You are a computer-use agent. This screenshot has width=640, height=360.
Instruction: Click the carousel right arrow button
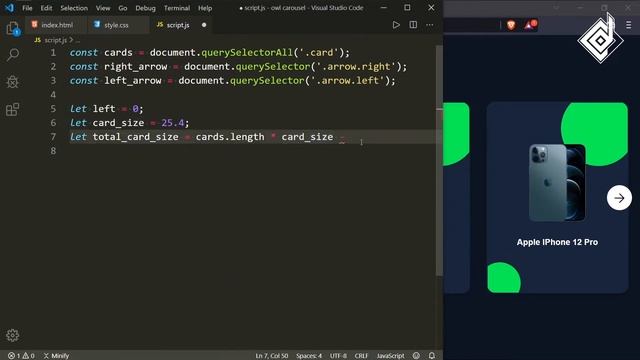pyautogui.click(x=619, y=198)
